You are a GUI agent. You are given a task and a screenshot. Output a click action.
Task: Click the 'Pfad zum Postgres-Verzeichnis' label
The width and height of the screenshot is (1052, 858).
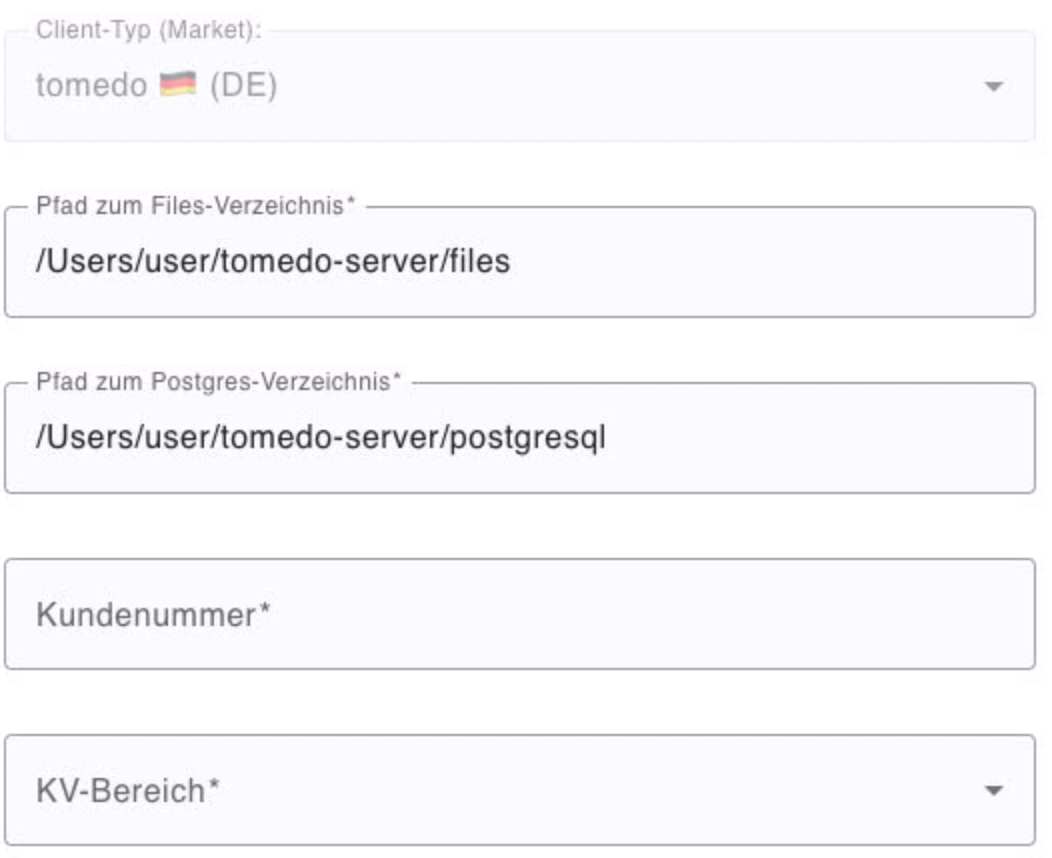pyautogui.click(x=218, y=381)
